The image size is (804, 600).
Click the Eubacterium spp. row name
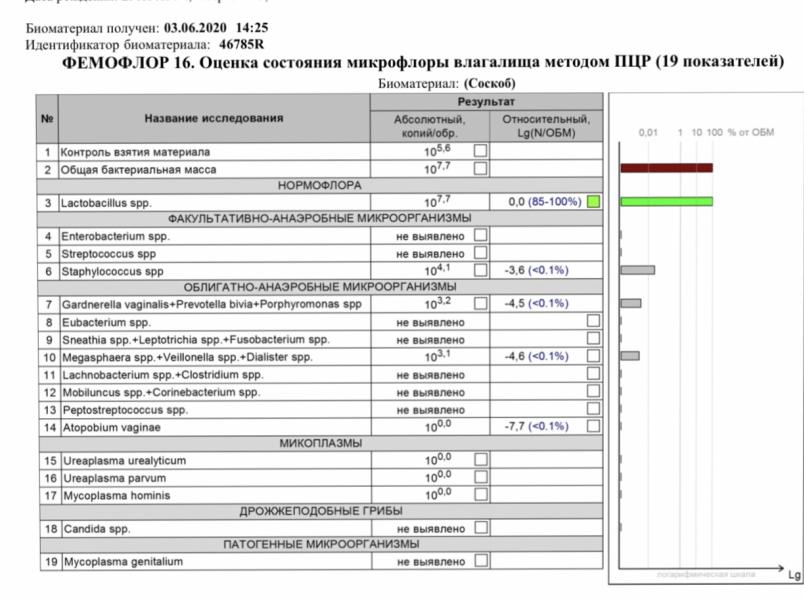point(106,322)
